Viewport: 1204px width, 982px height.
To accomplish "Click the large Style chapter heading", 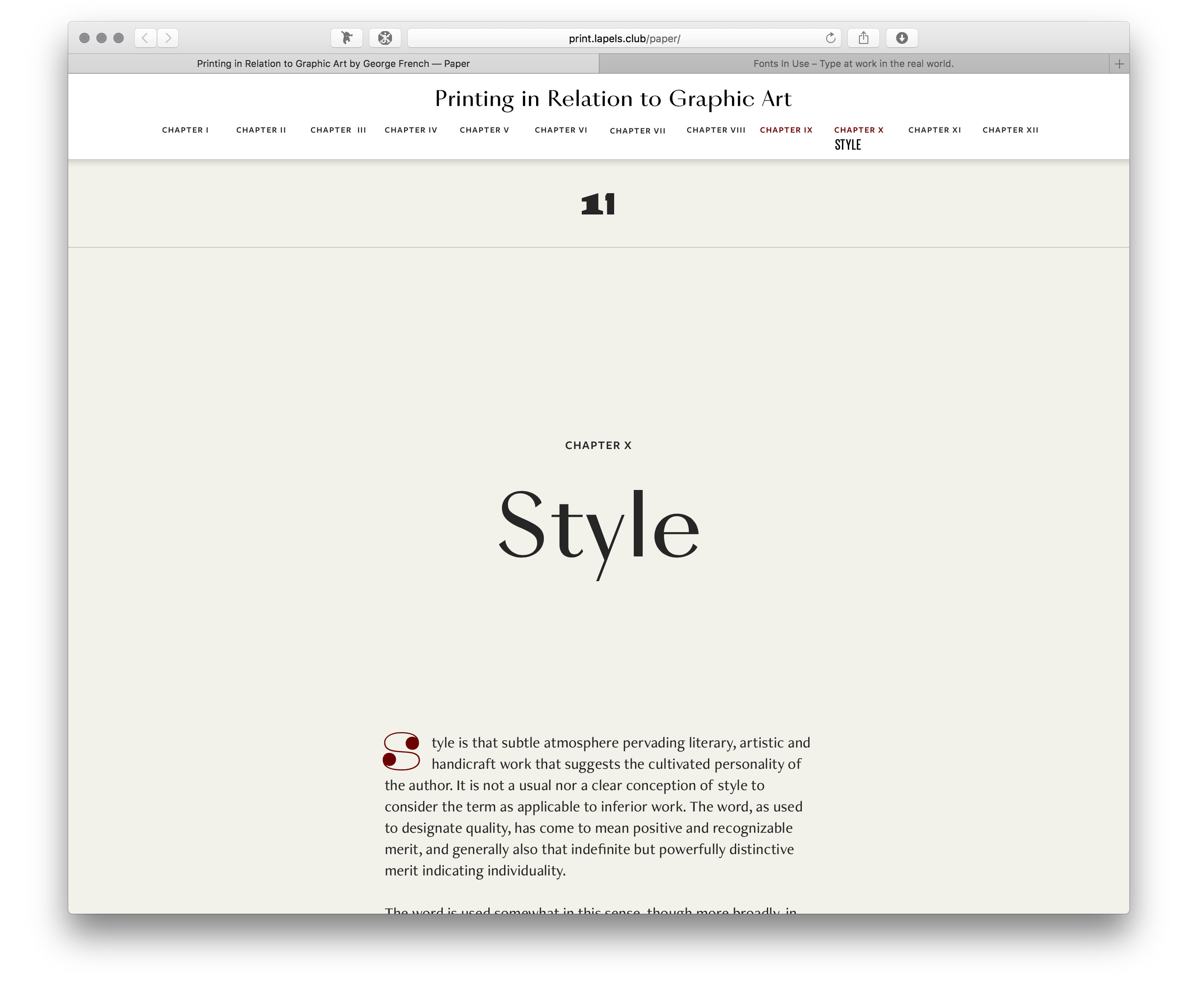I will point(599,526).
